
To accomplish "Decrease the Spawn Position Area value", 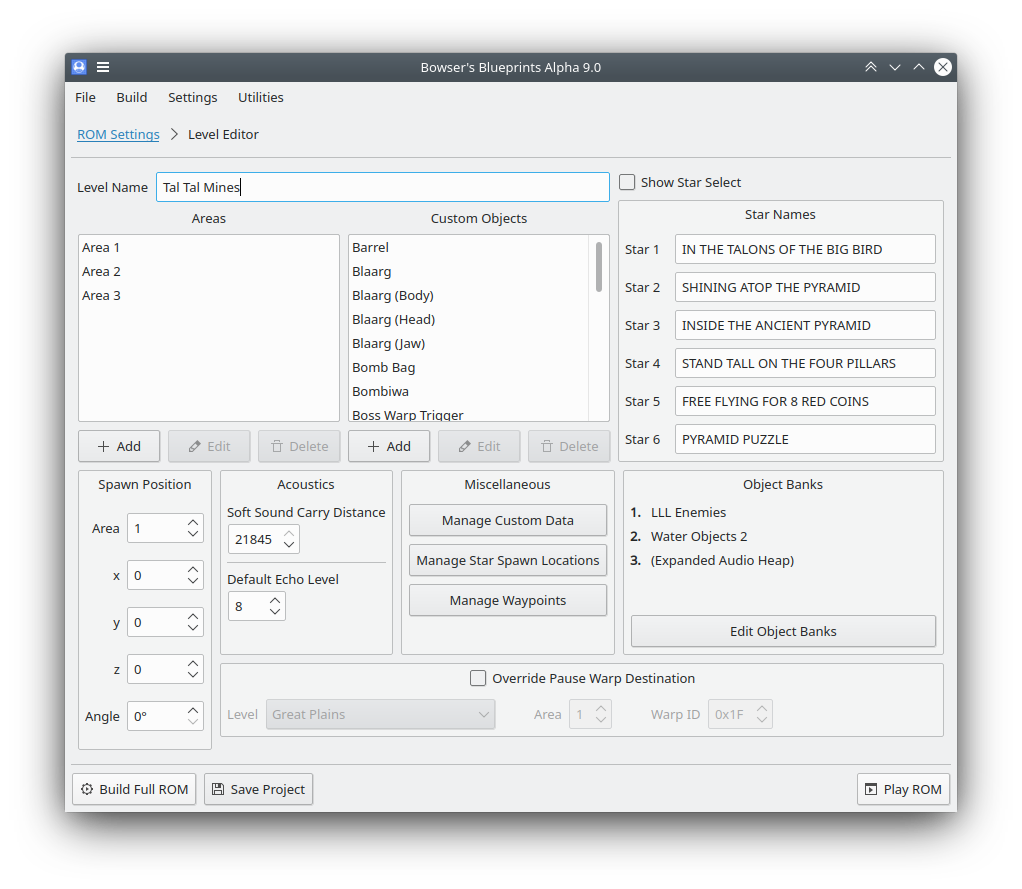I will tap(193, 534).
